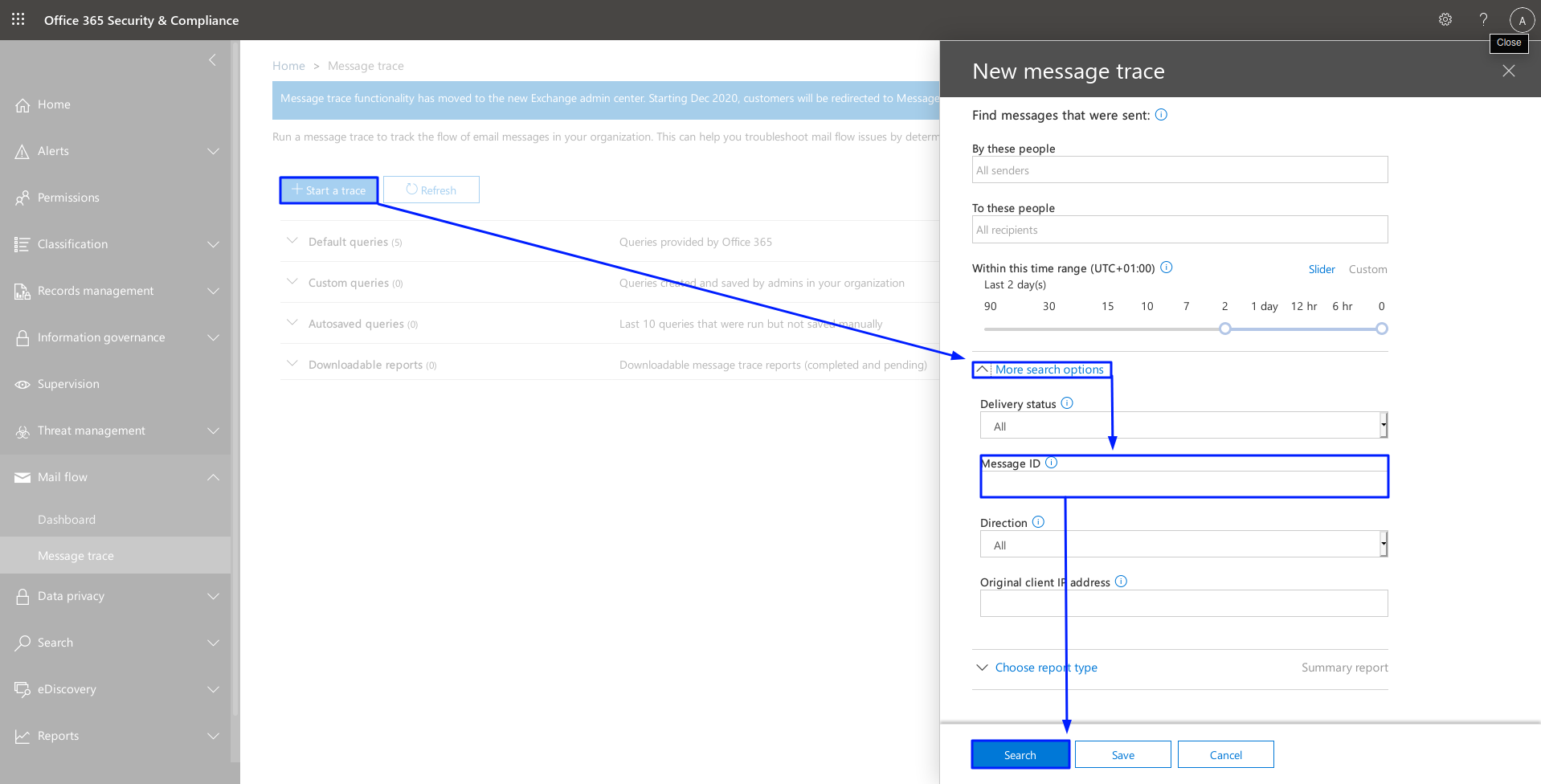Expand the Threat management chevron
This screenshot has width=1541, height=784.
(213, 431)
